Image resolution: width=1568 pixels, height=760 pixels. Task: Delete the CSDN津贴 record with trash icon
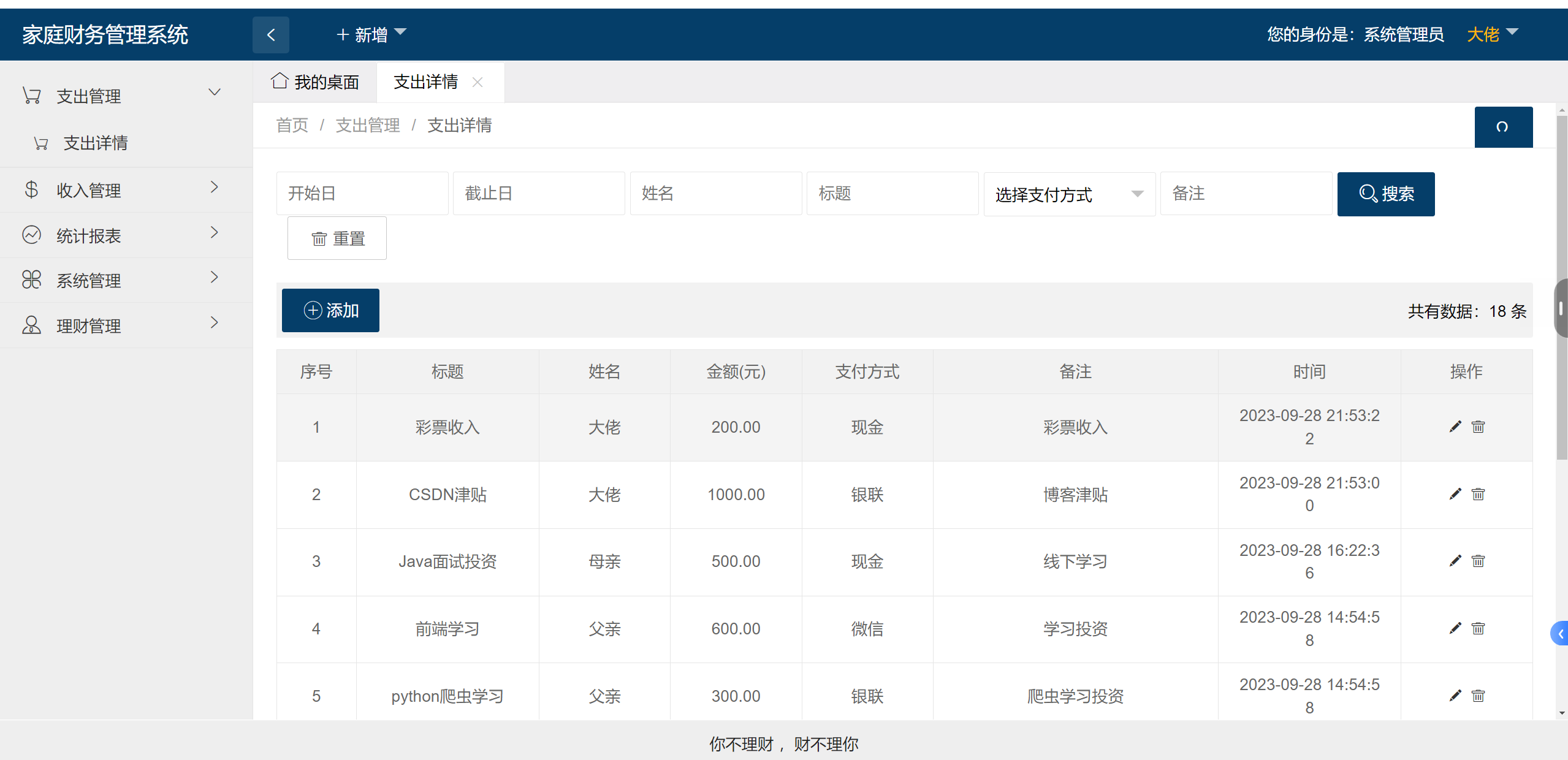tap(1477, 494)
